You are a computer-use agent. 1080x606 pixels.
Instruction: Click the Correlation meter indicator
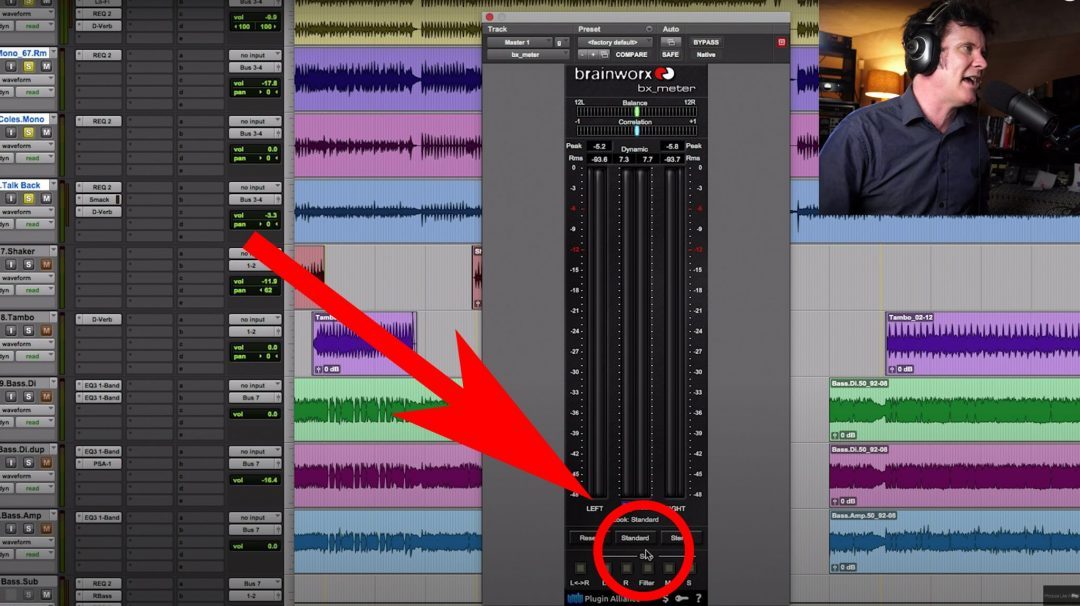tap(636, 130)
